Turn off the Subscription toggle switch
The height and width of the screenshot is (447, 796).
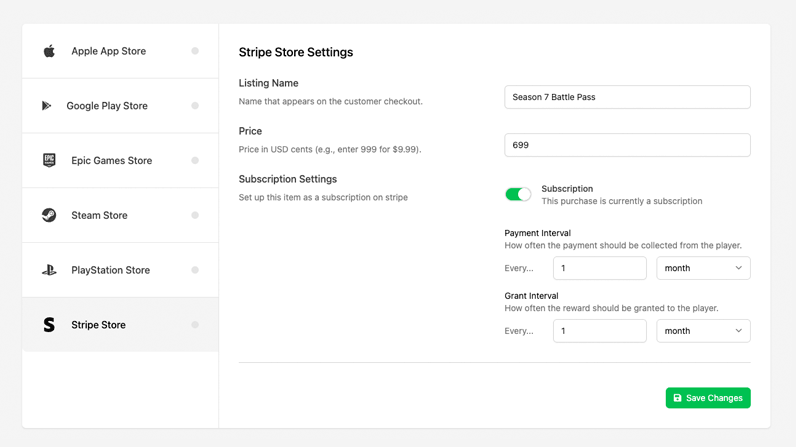[518, 194]
